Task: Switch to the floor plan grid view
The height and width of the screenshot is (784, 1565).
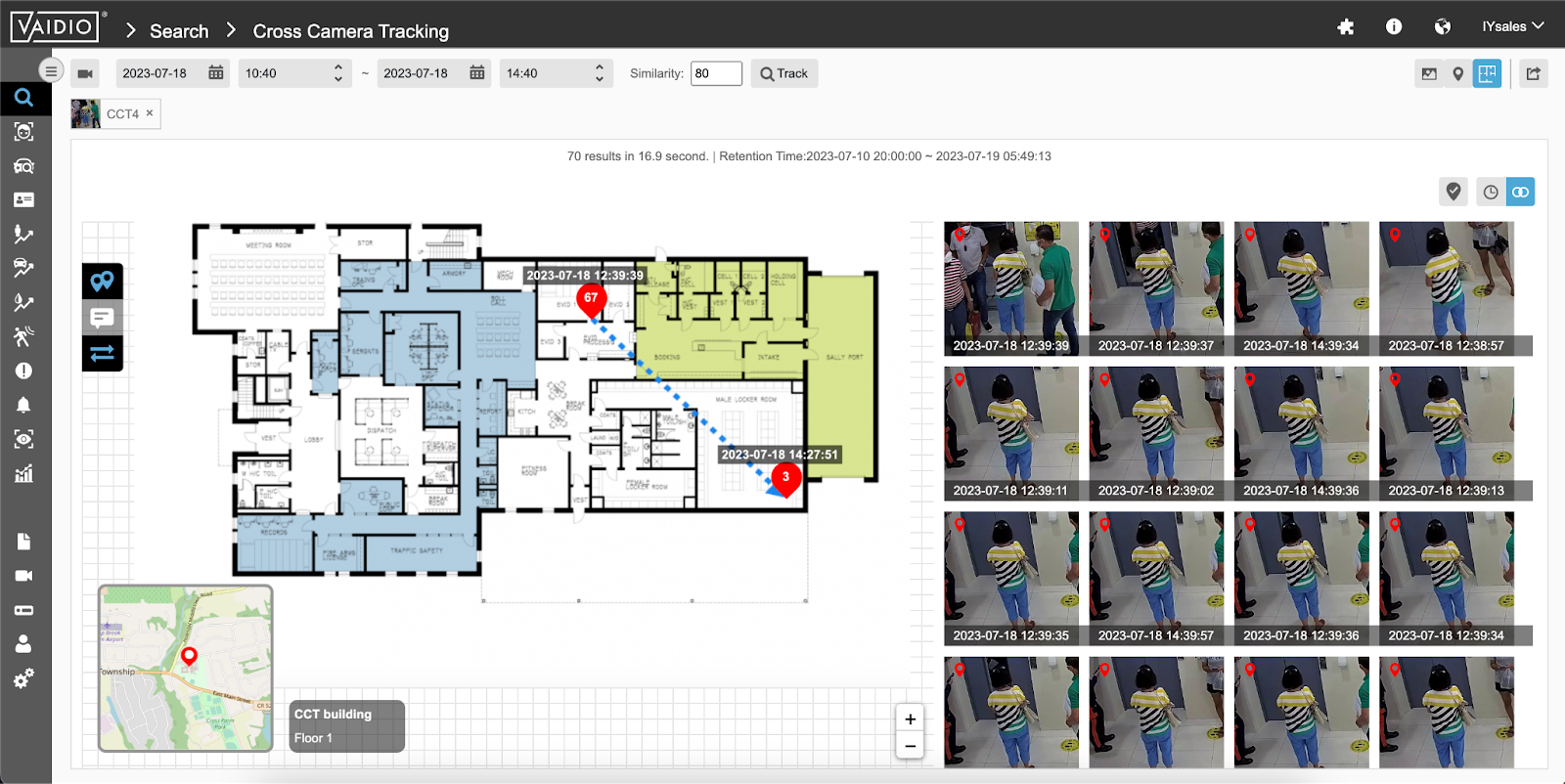Action: pos(1487,73)
